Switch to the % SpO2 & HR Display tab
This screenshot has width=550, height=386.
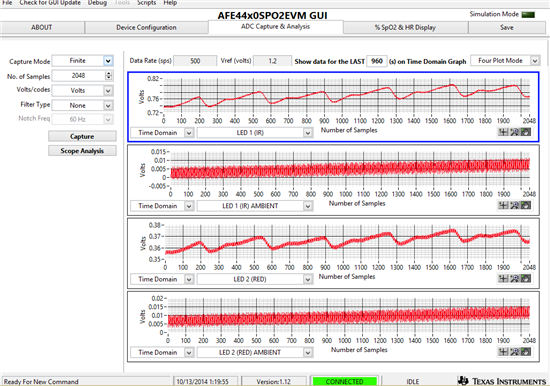click(405, 27)
